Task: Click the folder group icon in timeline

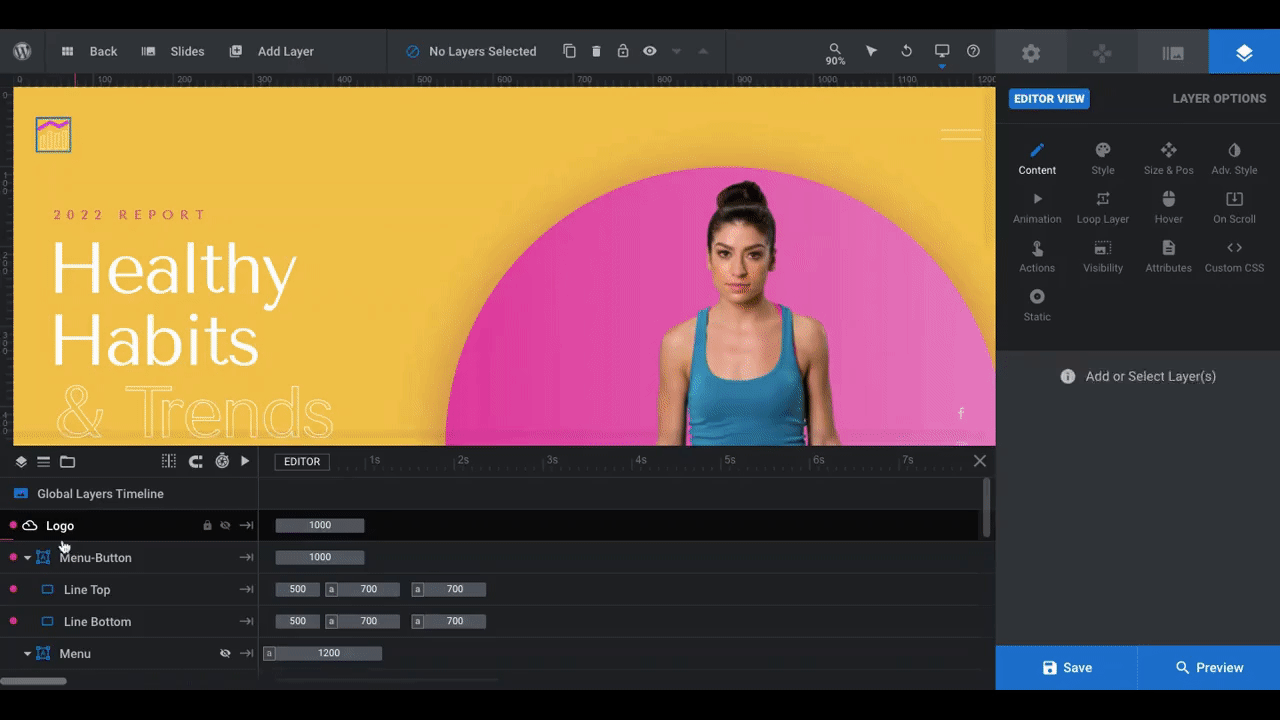Action: (x=67, y=462)
